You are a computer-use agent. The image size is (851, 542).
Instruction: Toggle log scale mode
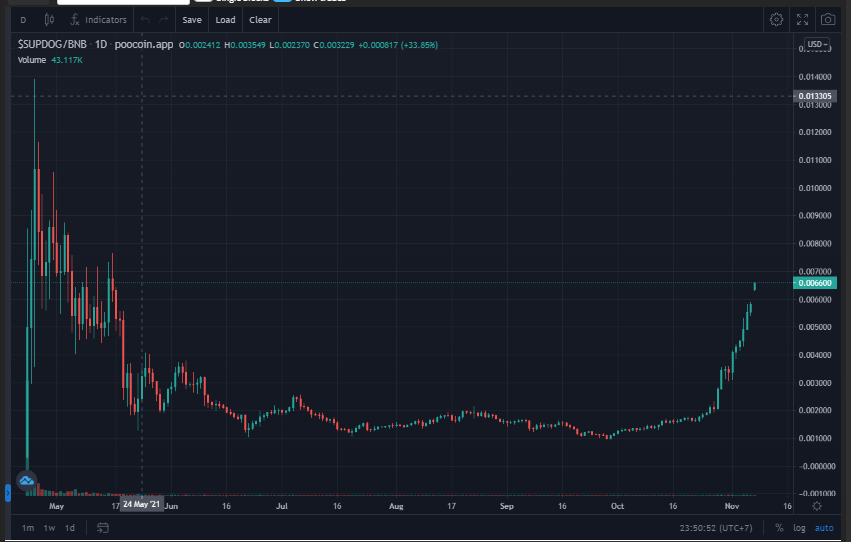(799, 528)
